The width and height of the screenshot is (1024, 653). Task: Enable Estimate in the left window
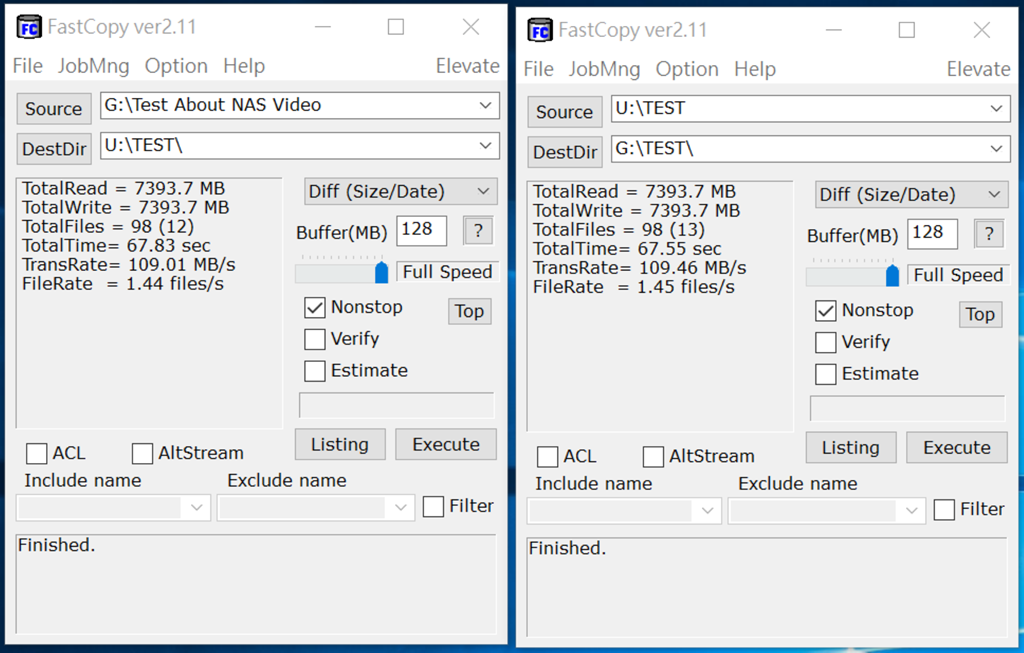click(x=315, y=371)
